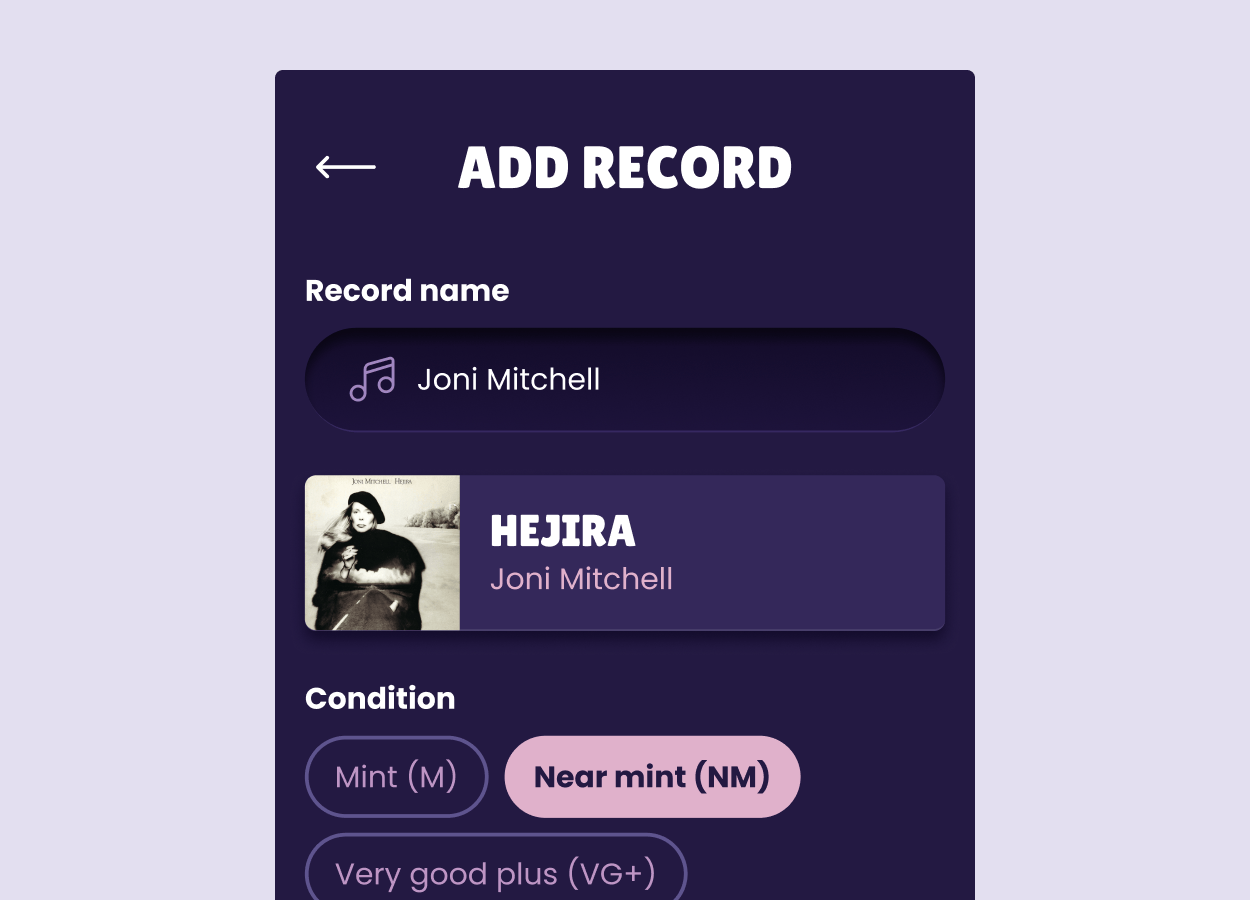Click the back arrow icon

point(346,167)
